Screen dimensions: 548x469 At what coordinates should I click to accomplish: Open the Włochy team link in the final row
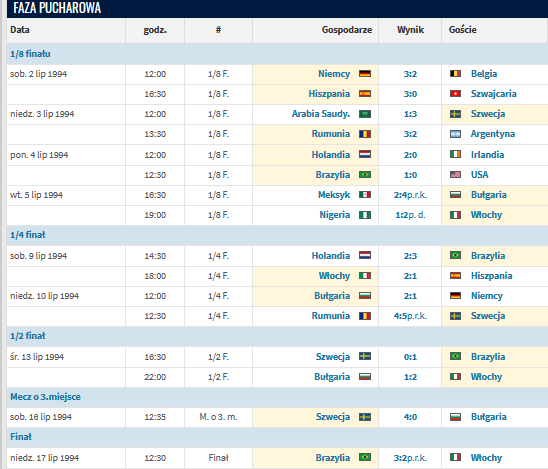pyautogui.click(x=486, y=458)
